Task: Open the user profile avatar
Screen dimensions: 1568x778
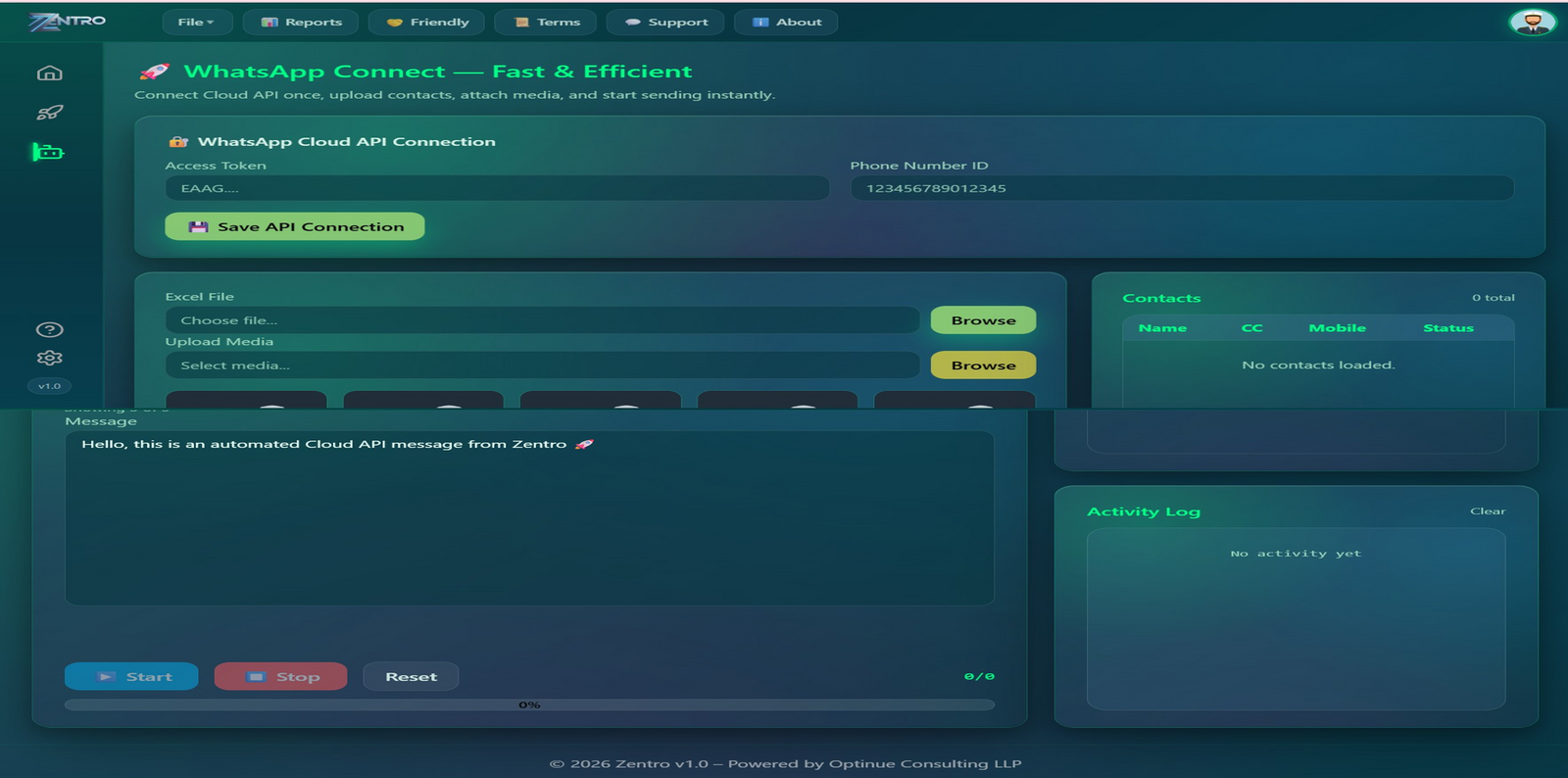Action: pyautogui.click(x=1533, y=22)
